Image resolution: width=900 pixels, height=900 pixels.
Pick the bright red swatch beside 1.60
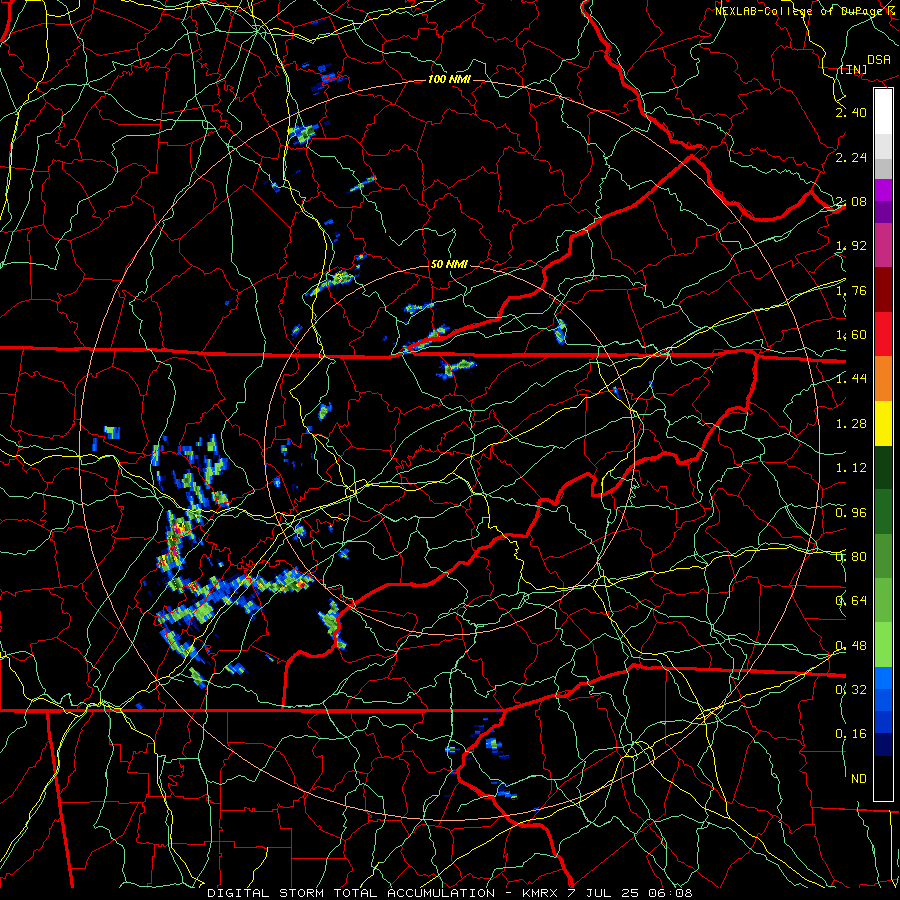883,334
